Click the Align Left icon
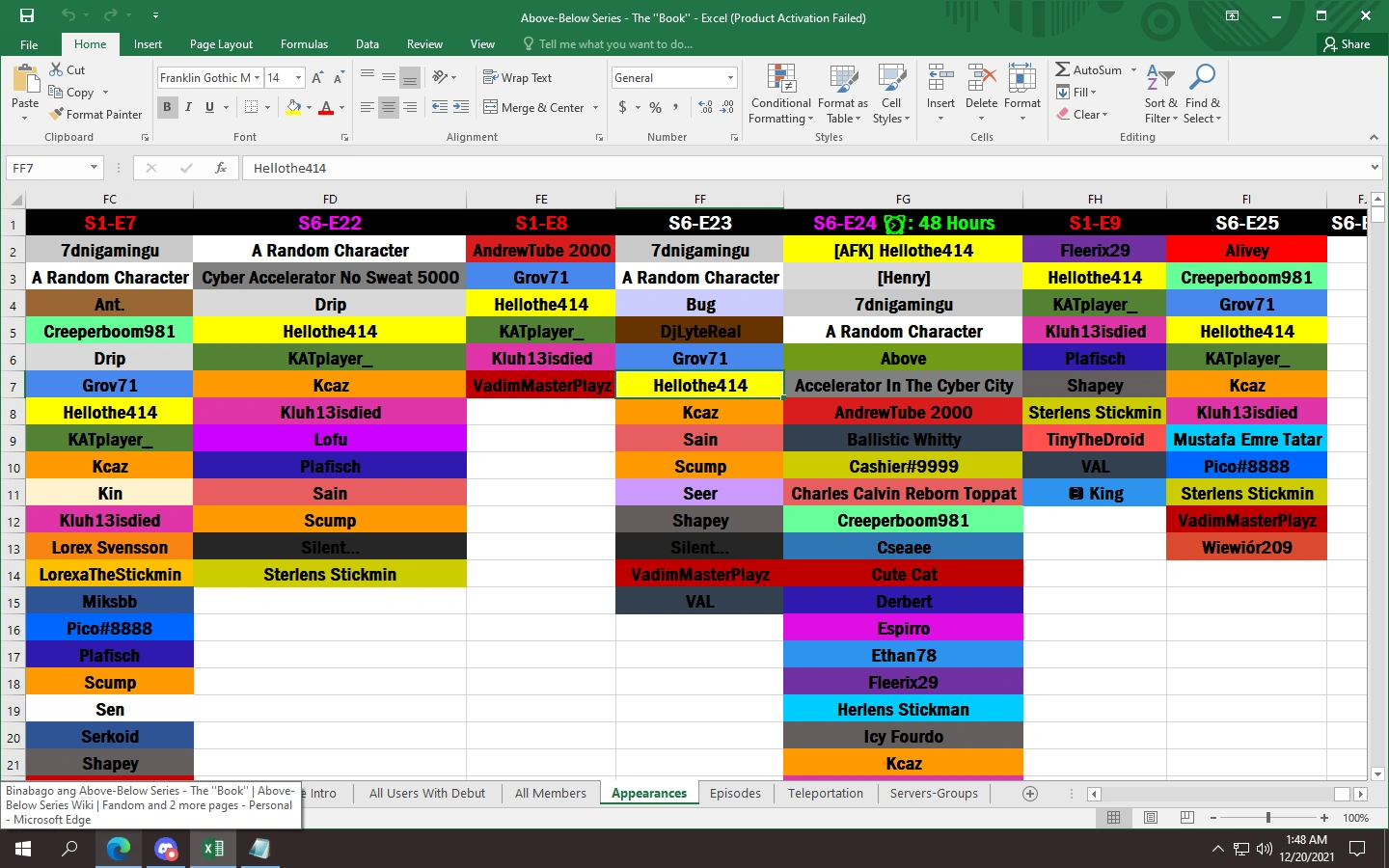Screen dimensions: 1389x868 (x=368, y=107)
